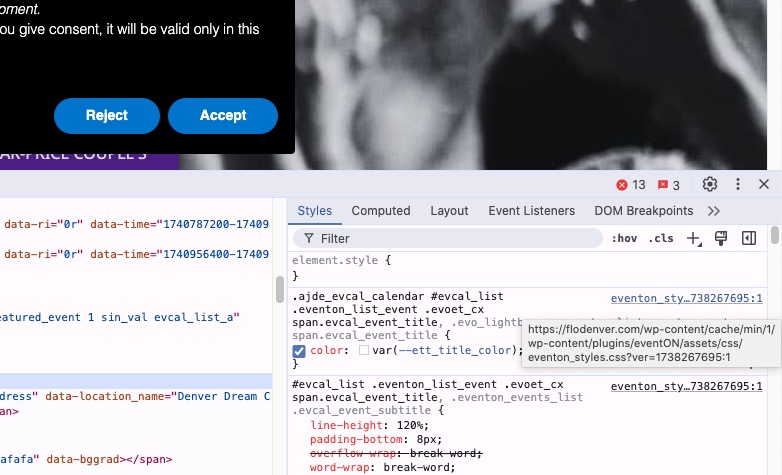Click the Elements panel vertical scrollbar thumb
This screenshot has height=475, width=782.
click(280, 289)
